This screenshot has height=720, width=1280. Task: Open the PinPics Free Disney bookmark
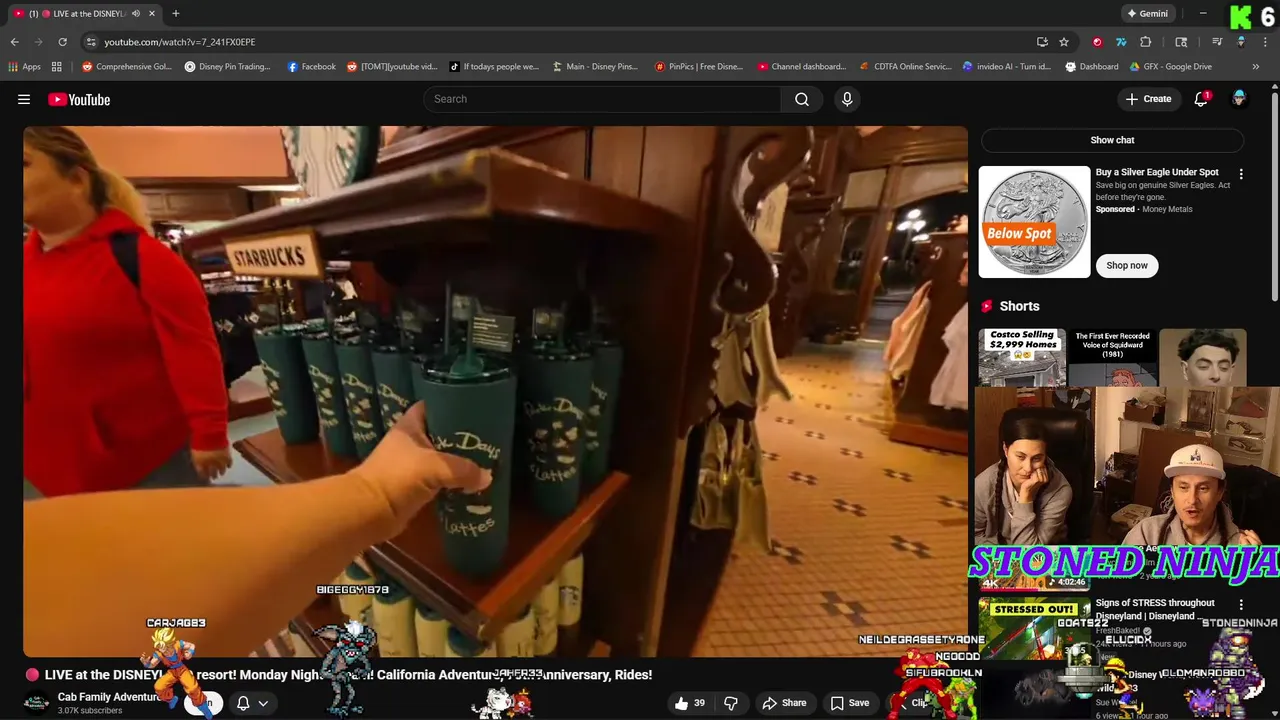coord(699,67)
